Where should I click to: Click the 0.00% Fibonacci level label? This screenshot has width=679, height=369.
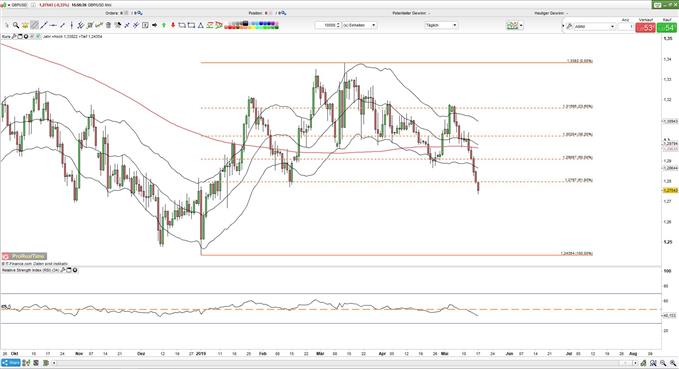[x=580, y=61]
